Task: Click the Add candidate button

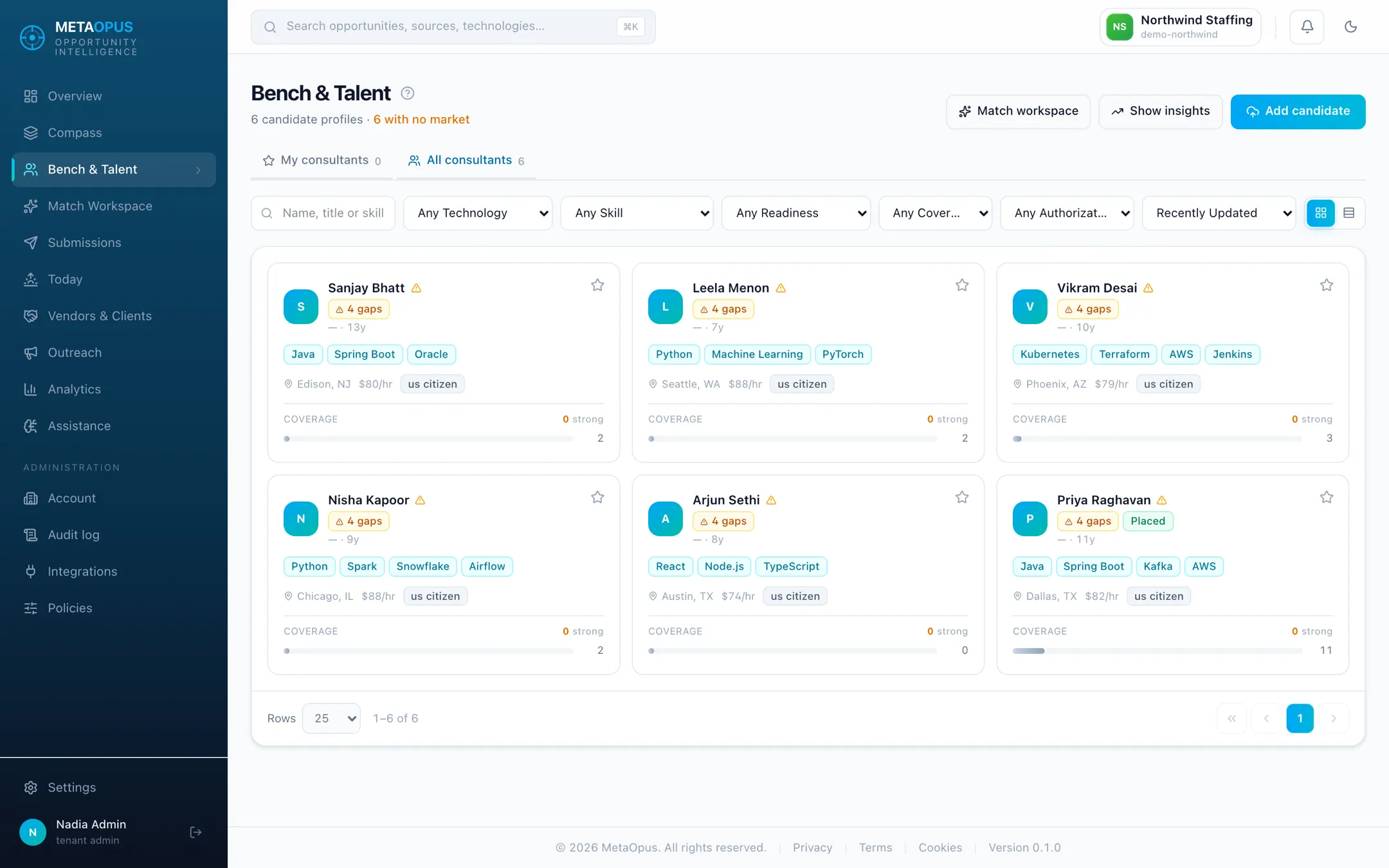Action: coord(1298,112)
